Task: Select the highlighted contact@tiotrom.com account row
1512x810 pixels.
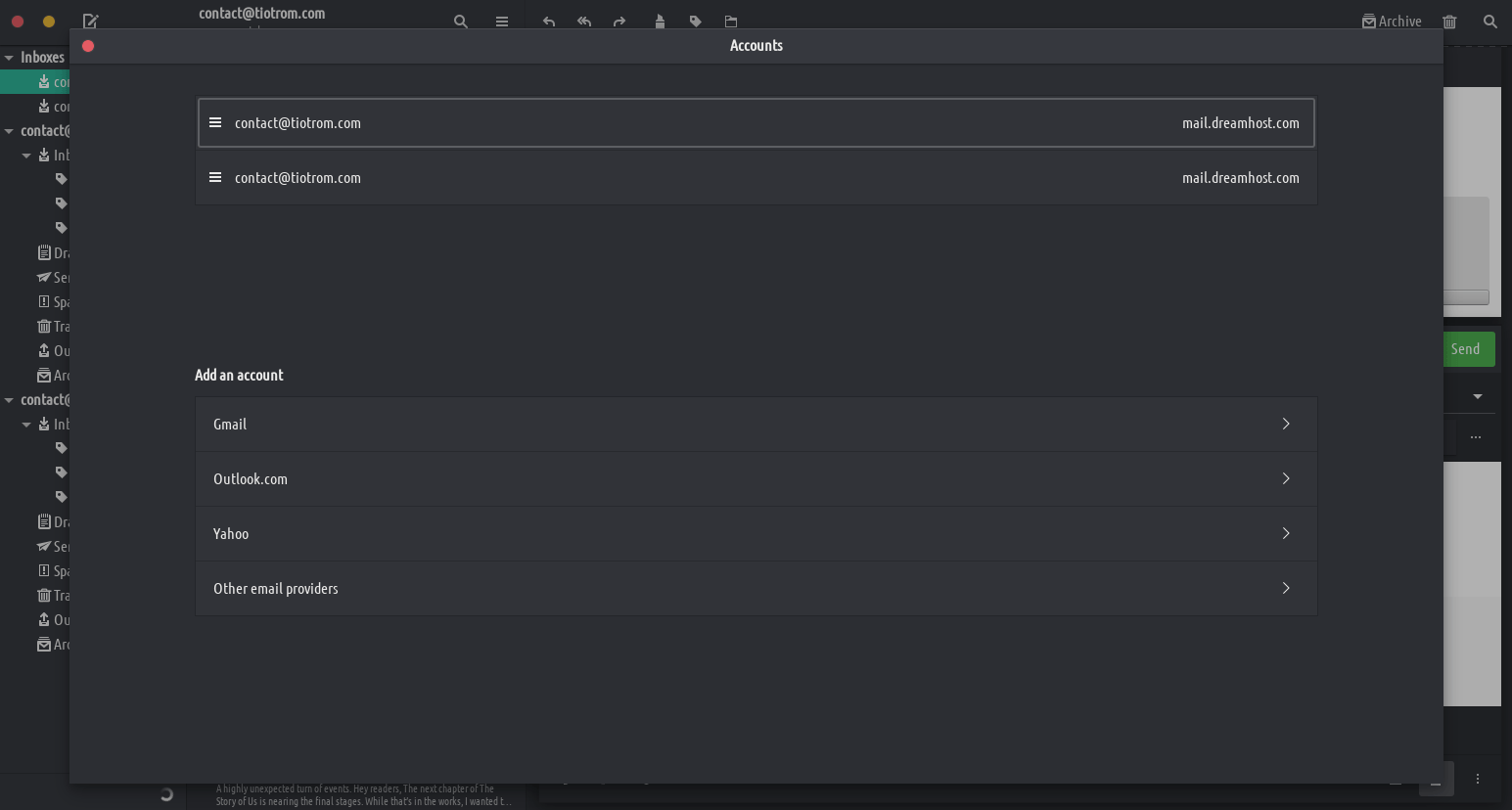Action: coord(756,123)
